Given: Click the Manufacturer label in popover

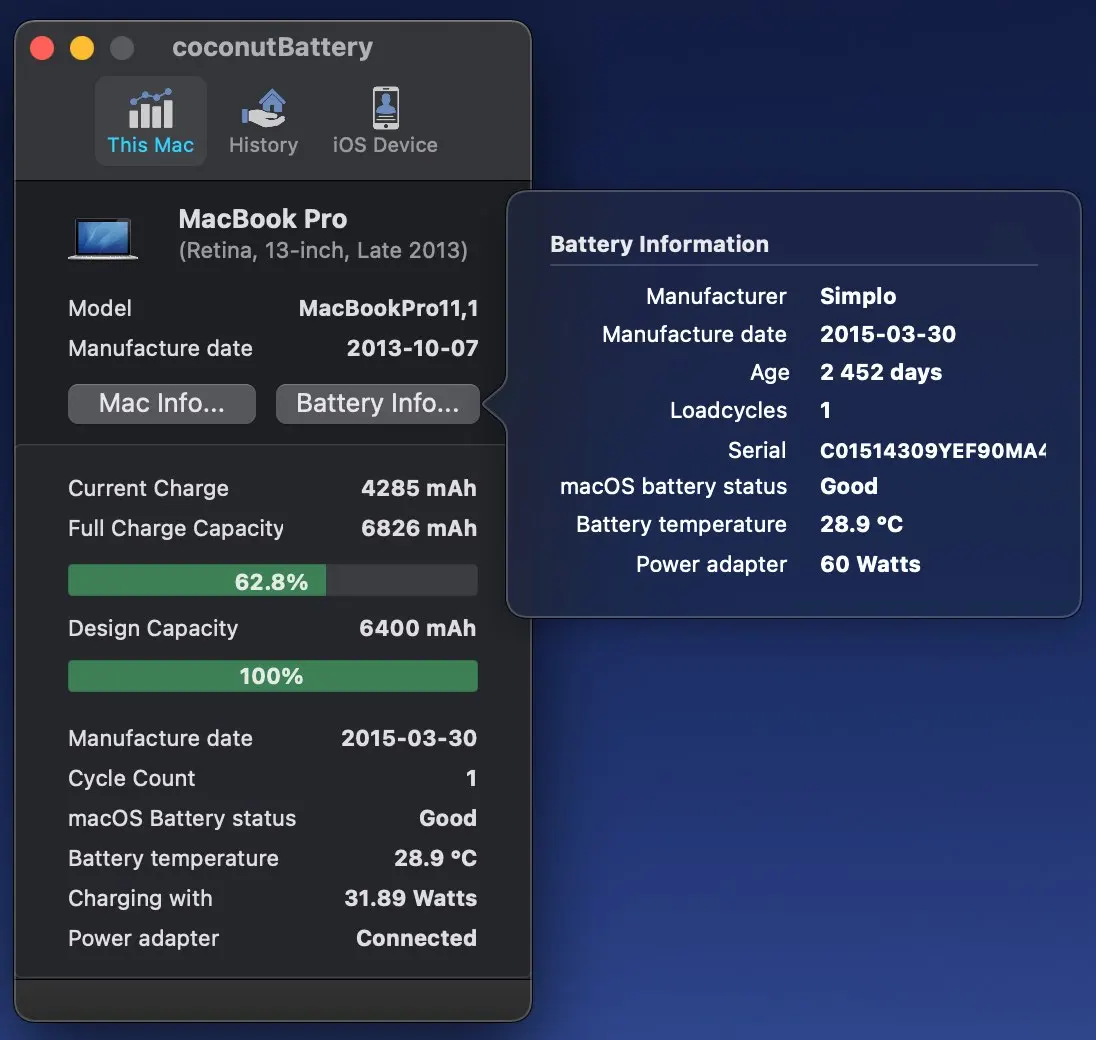Looking at the screenshot, I should tap(716, 296).
